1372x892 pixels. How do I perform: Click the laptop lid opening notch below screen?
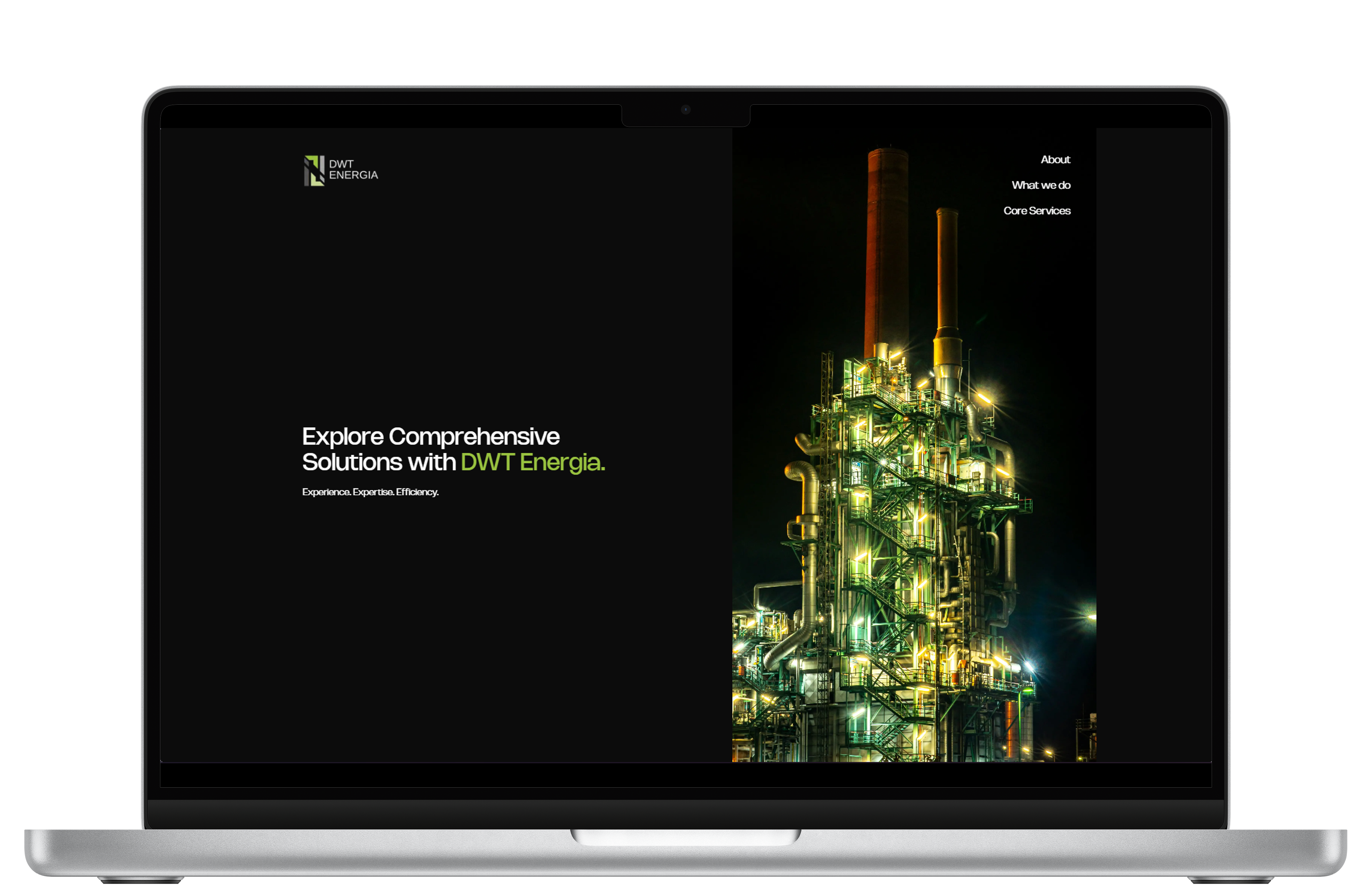pos(685,837)
